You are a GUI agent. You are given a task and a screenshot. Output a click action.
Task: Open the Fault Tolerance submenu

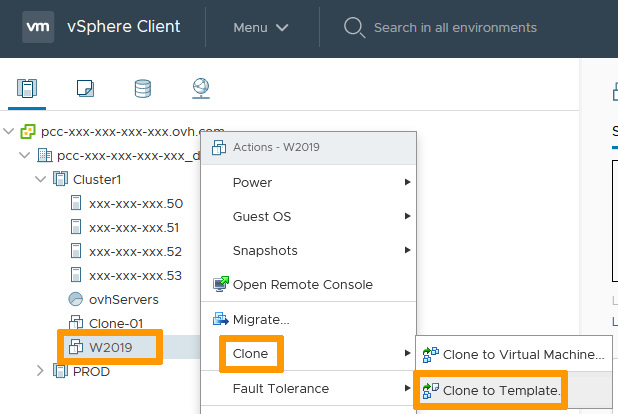(280, 388)
